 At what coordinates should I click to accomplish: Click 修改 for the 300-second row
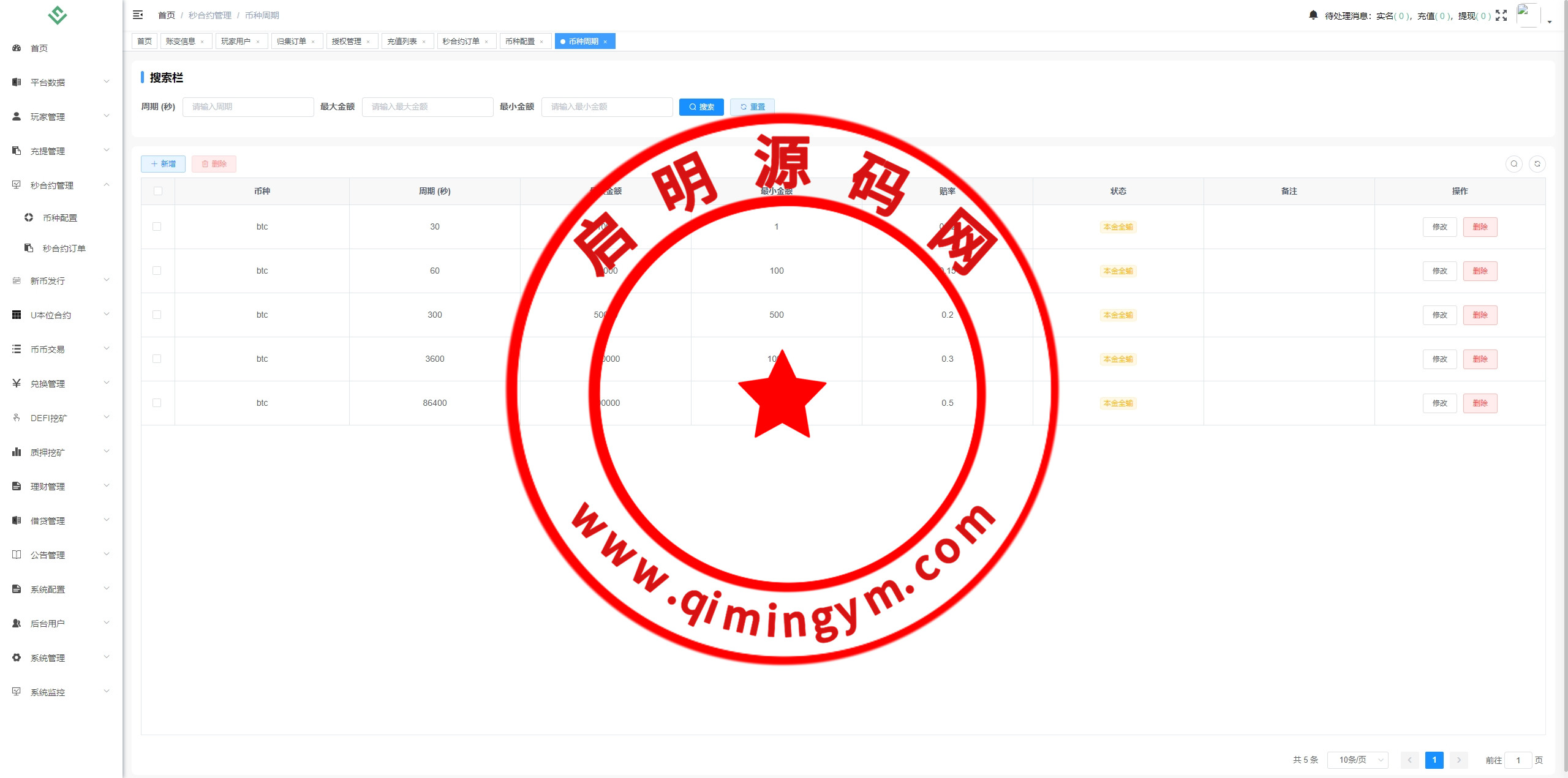coord(1439,315)
